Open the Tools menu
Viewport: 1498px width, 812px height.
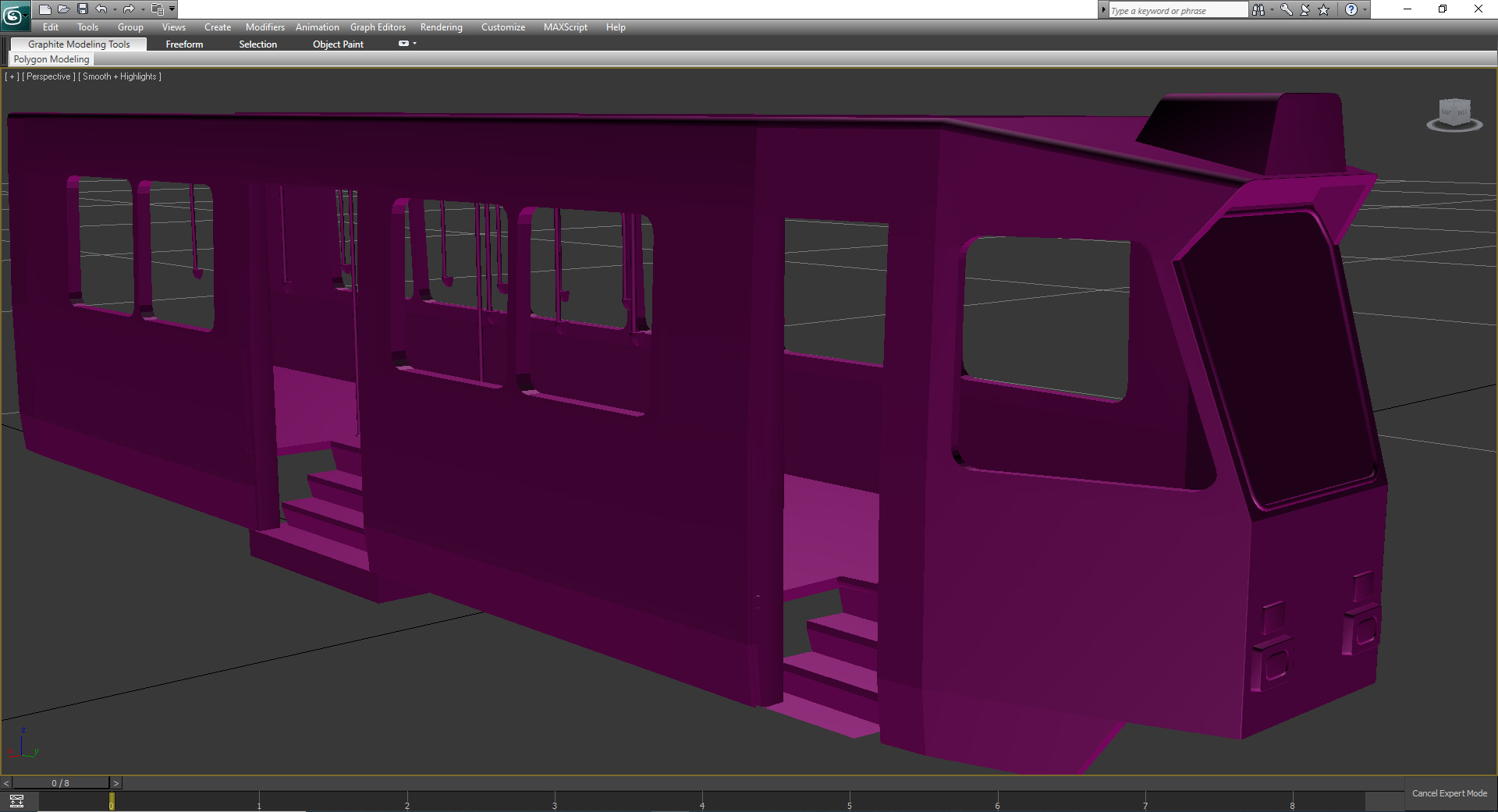coord(88,27)
